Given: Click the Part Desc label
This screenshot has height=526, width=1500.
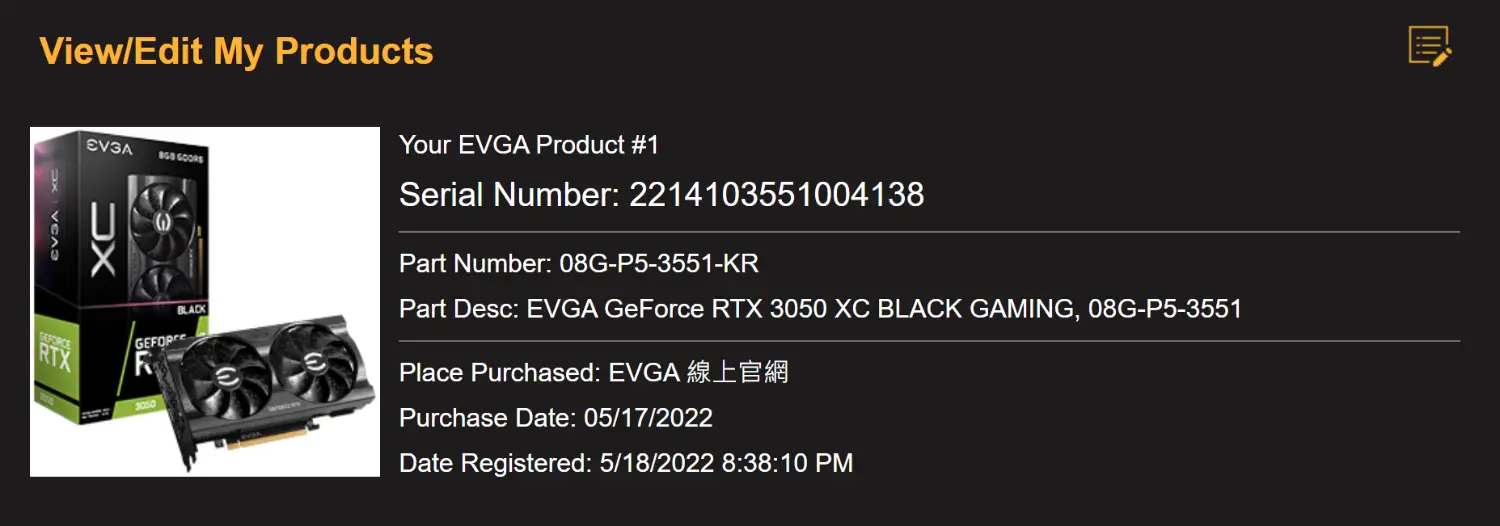Looking at the screenshot, I should [459, 309].
